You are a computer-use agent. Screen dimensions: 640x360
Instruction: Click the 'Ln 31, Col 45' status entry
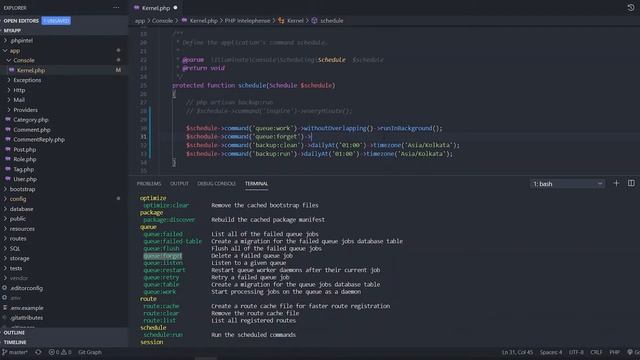click(518, 352)
